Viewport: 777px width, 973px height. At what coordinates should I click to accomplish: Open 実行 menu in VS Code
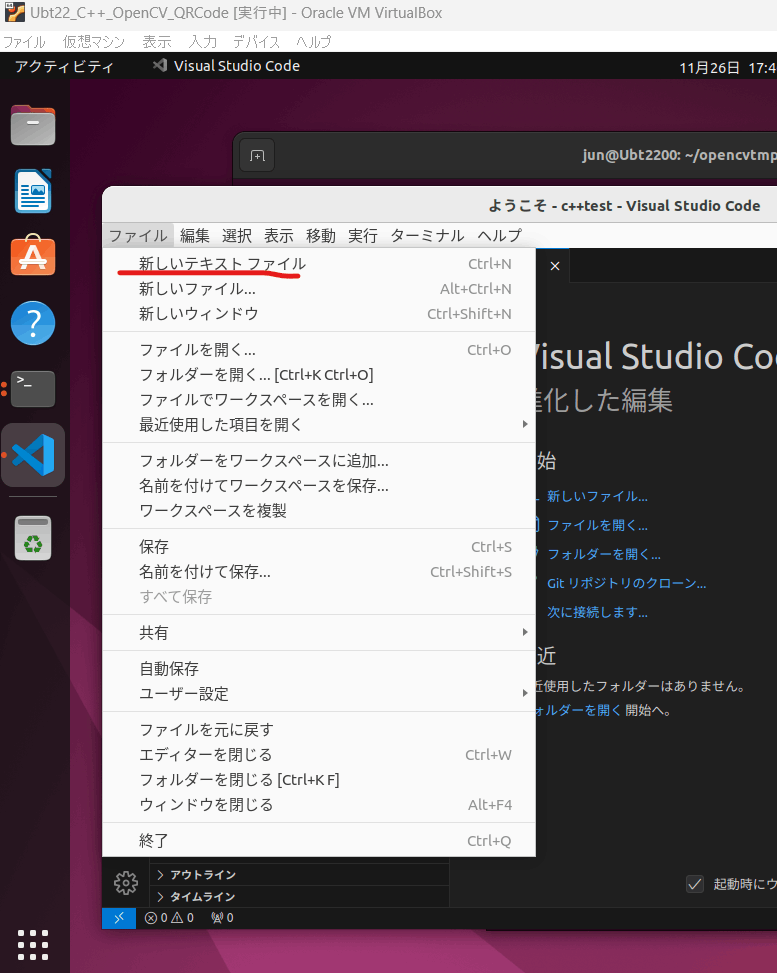362,235
